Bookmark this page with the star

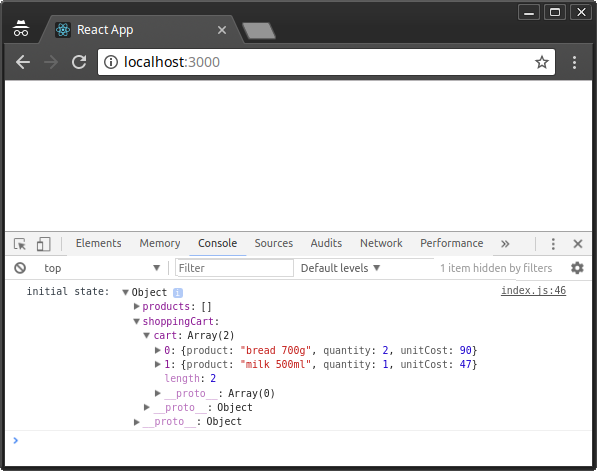(541, 62)
